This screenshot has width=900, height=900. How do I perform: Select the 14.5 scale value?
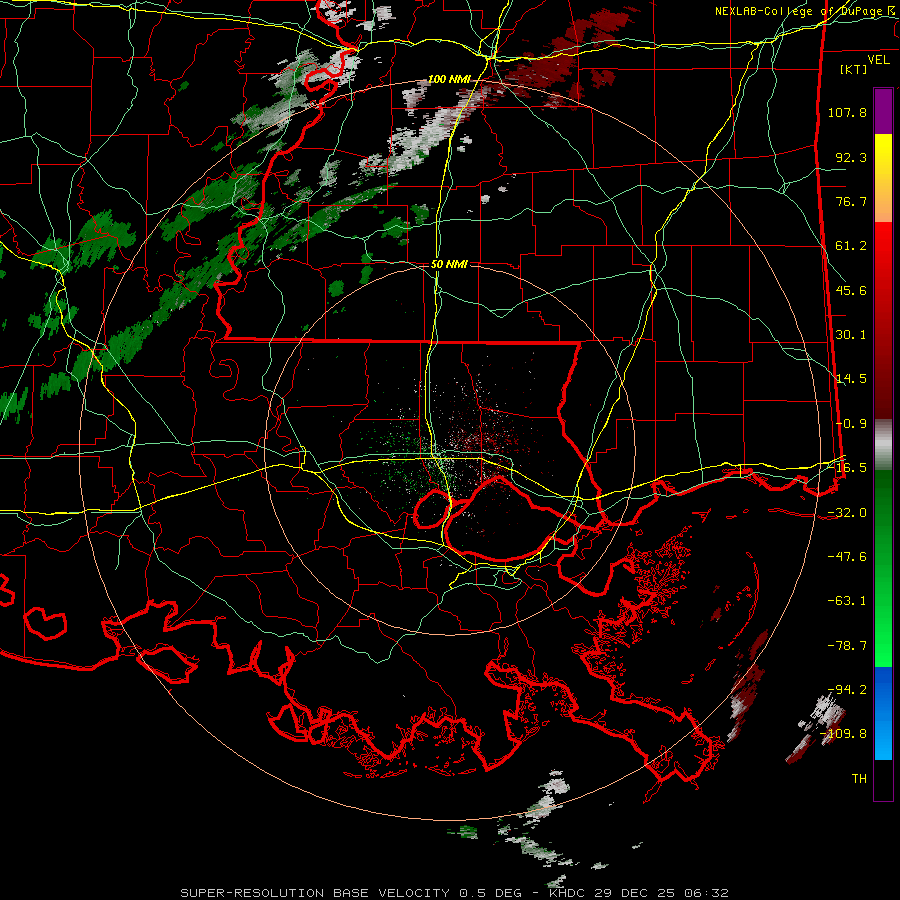[x=851, y=379]
